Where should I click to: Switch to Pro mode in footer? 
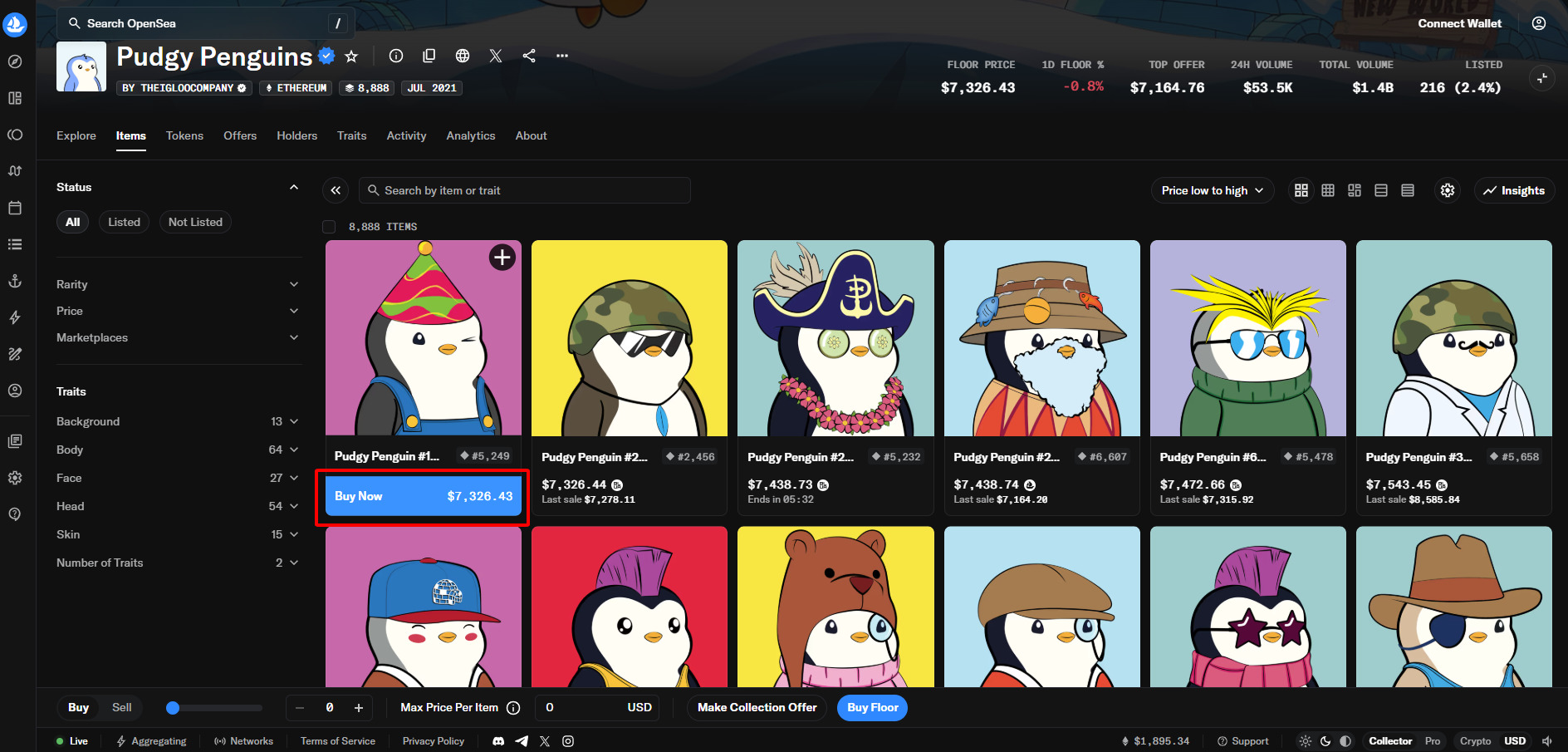point(1433,741)
